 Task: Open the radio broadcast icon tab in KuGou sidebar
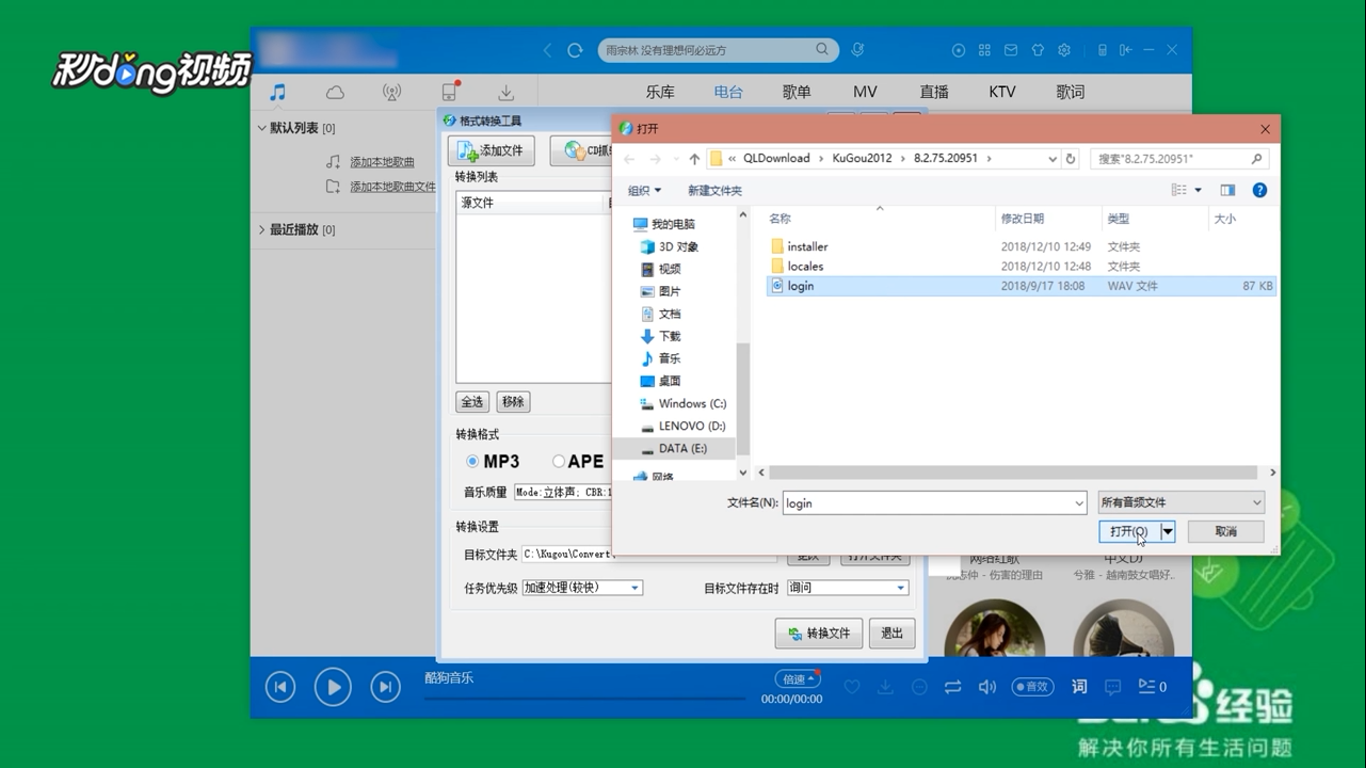(x=392, y=92)
